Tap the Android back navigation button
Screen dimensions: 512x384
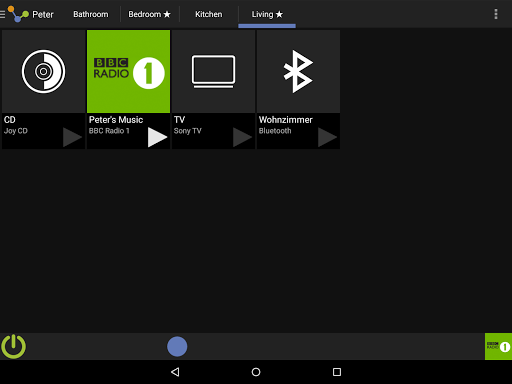pos(175,372)
